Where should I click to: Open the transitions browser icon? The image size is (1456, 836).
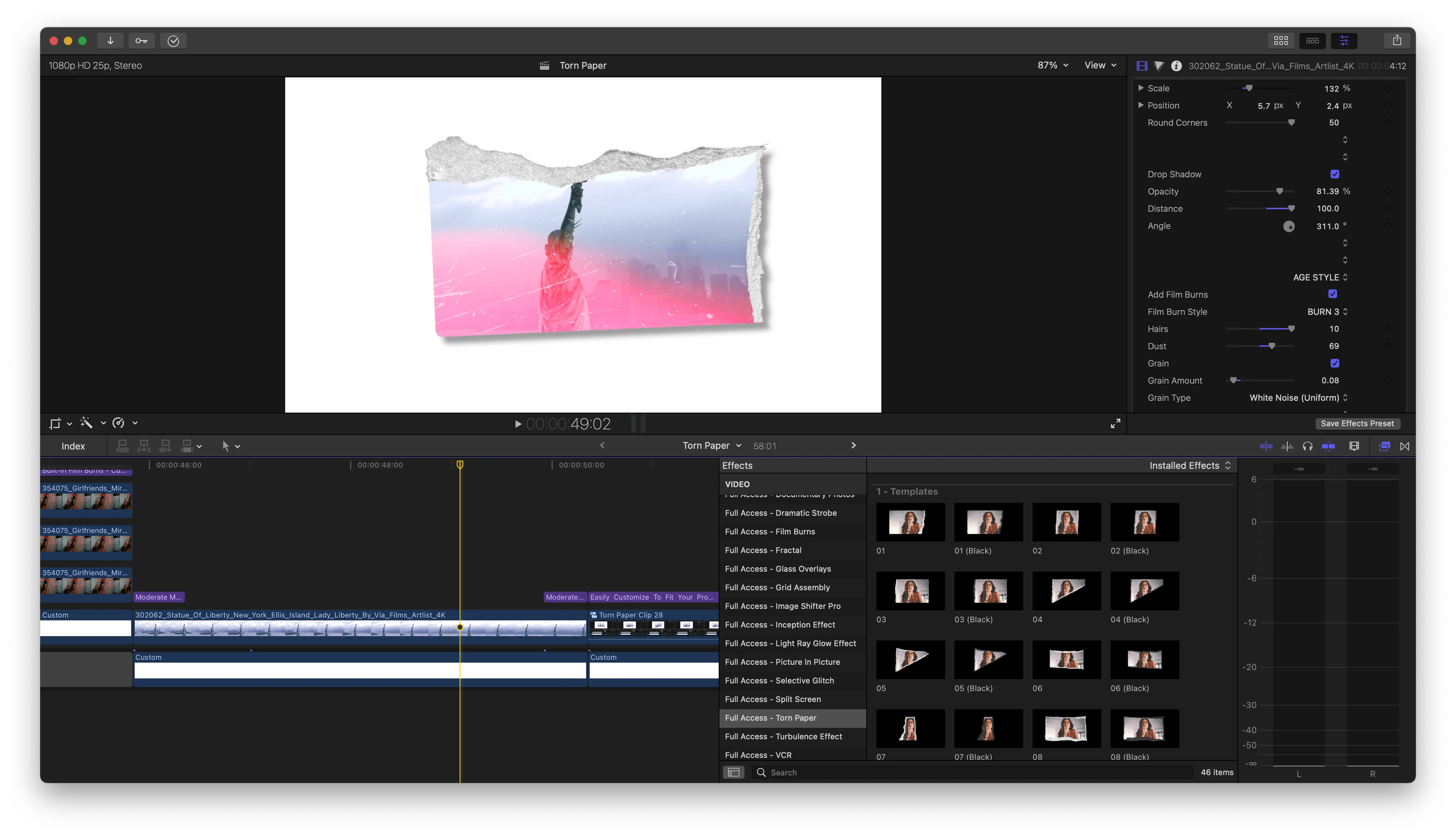point(1404,446)
